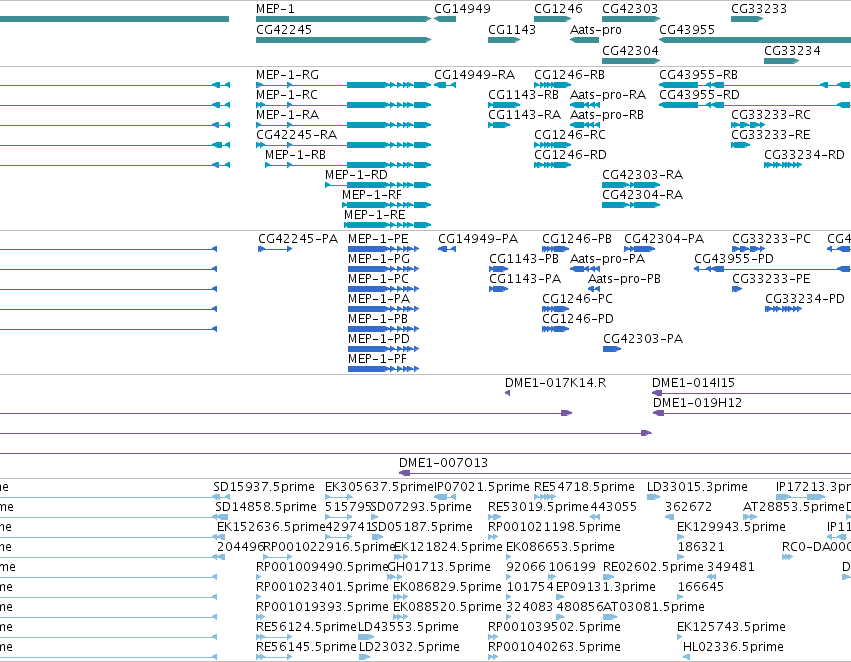The image size is (851, 662).
Task: Click the CG1143-RB transcript label
Action: click(523, 95)
